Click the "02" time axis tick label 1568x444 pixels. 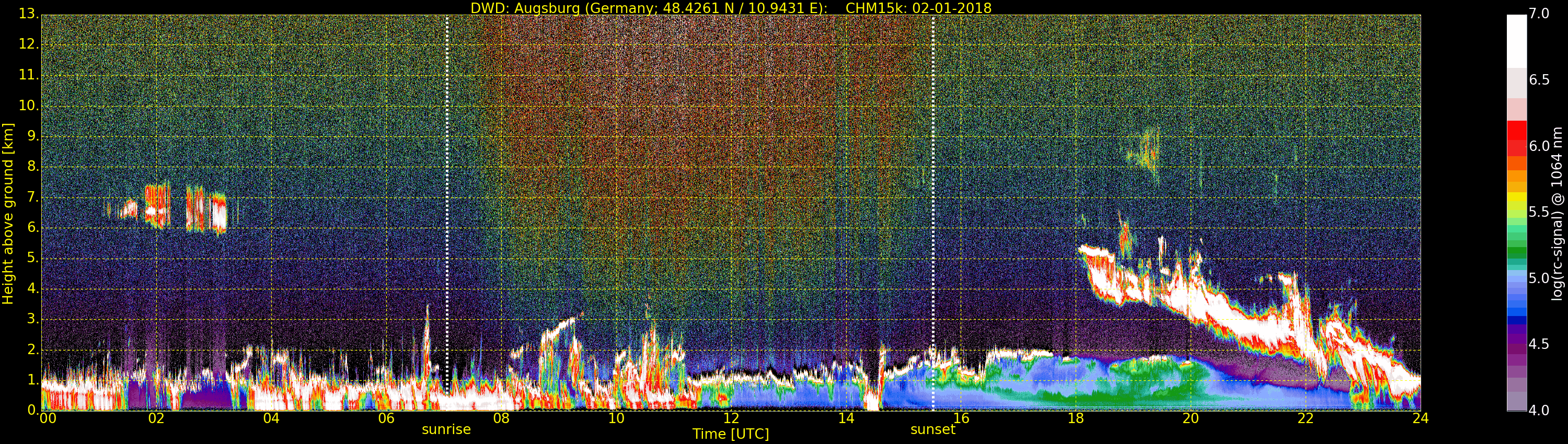coord(156,418)
